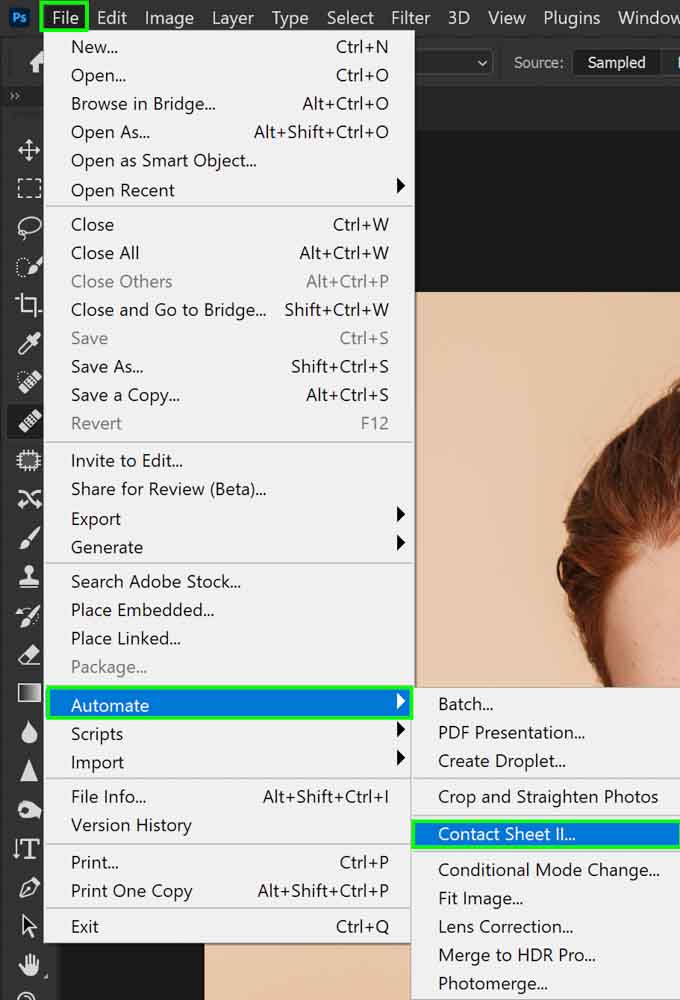Pick the Lasso tool
Viewport: 680px width, 1000px height.
pos(28,228)
